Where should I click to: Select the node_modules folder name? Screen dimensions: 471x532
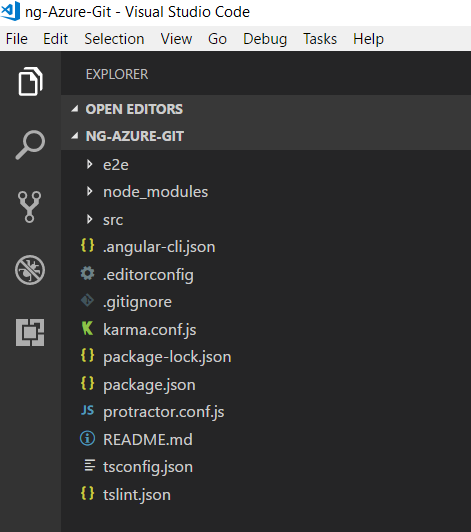pos(156,192)
